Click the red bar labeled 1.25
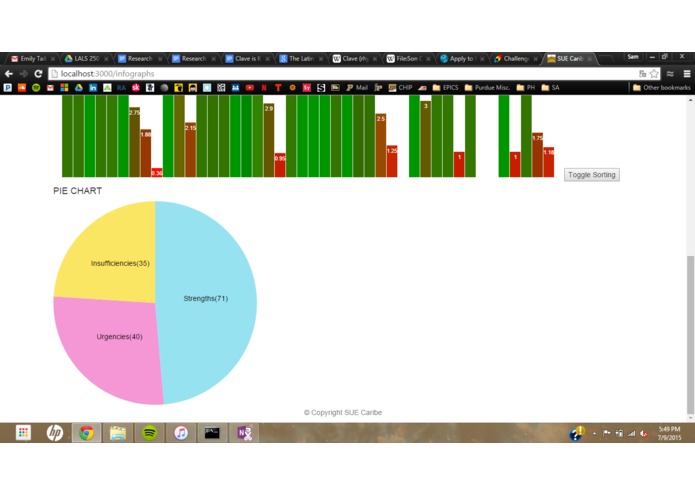Screen dimensions: 695x494 392,161
